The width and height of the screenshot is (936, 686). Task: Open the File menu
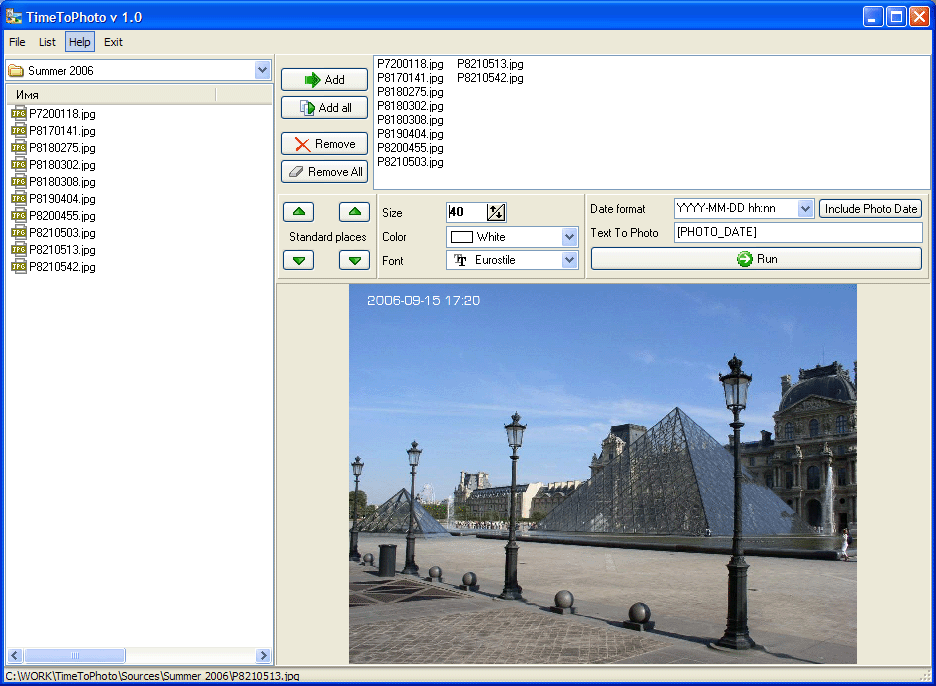[x=17, y=42]
